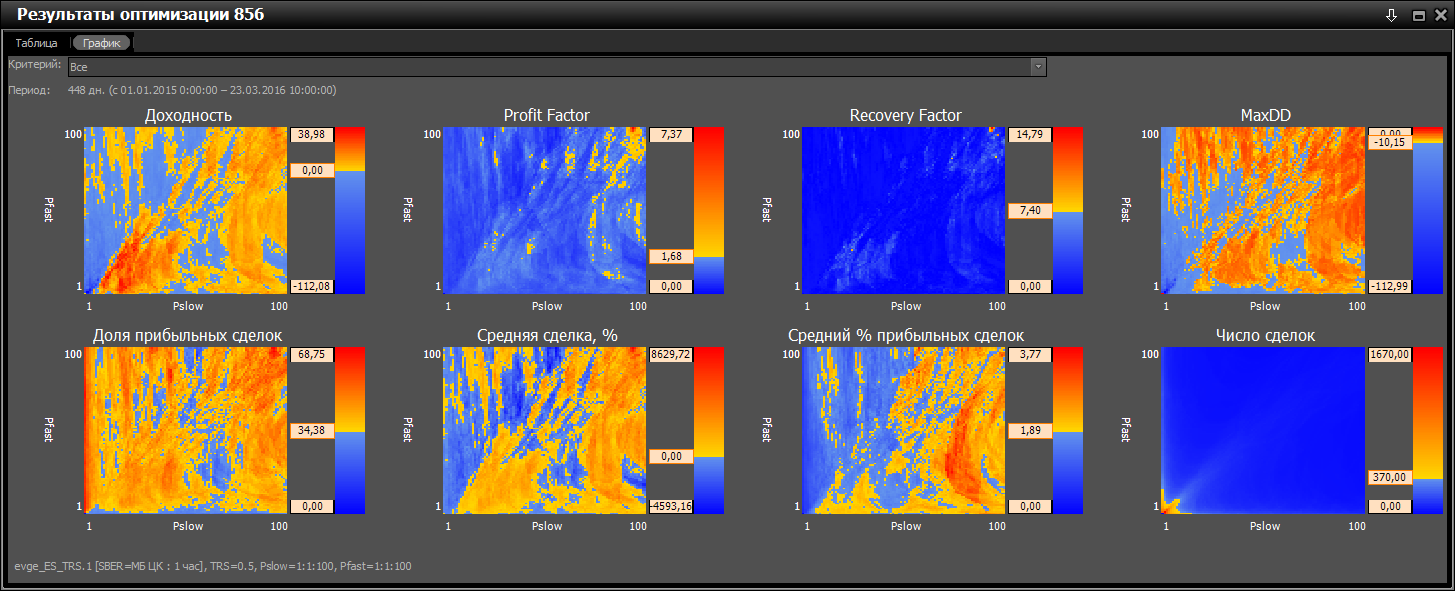Switch to the Таблица tab
Viewport: 1455px width, 591px height.
tap(37, 43)
